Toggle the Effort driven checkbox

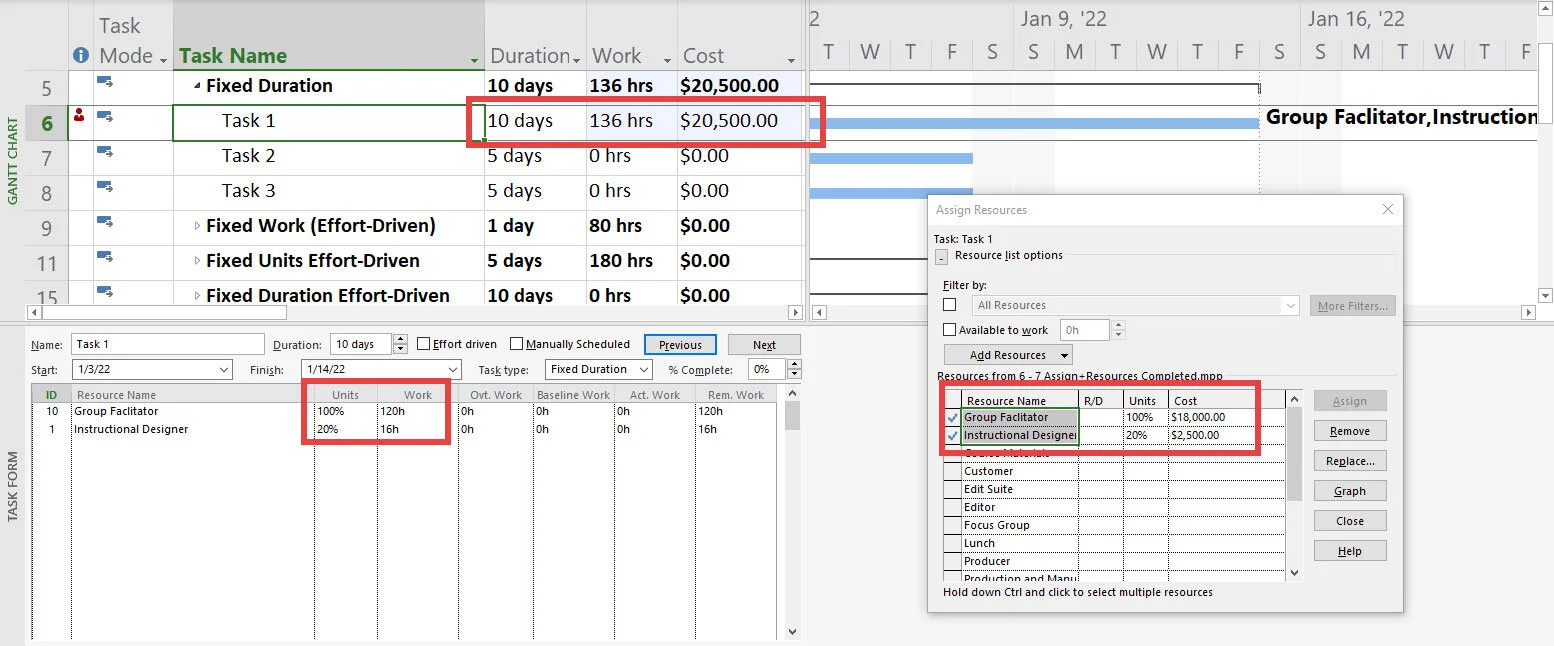423,344
